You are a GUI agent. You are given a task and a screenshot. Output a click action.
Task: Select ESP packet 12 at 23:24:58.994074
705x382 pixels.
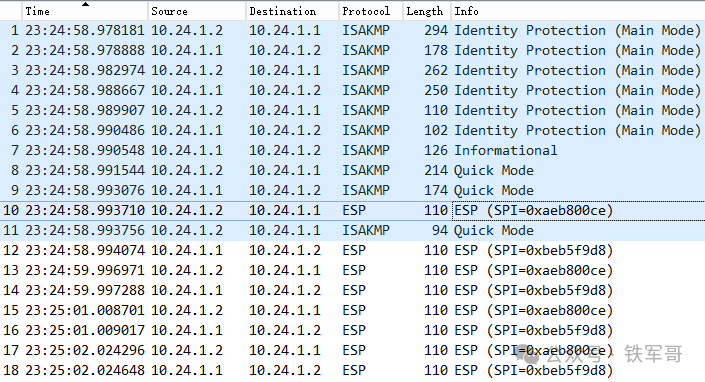click(352, 250)
